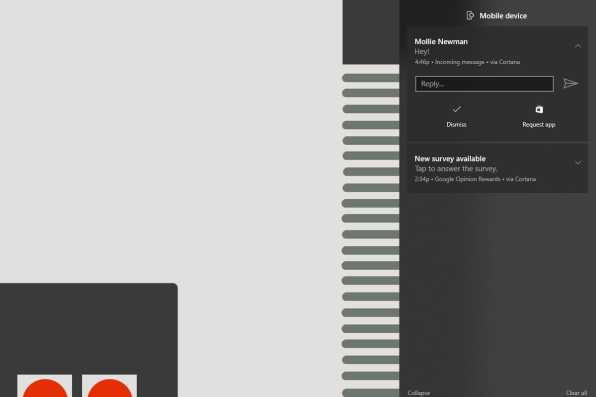596x397 pixels.
Task: Click the Mobile device phone icon
Action: pyautogui.click(x=470, y=16)
